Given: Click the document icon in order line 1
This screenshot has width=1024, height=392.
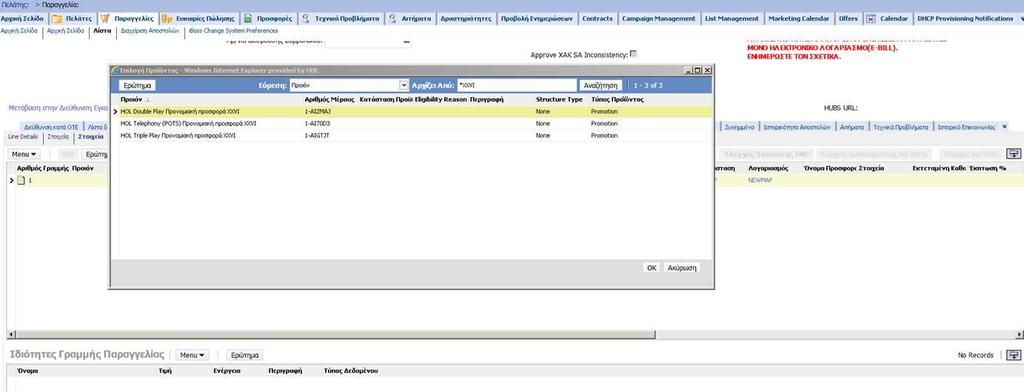Looking at the screenshot, I should [x=20, y=180].
